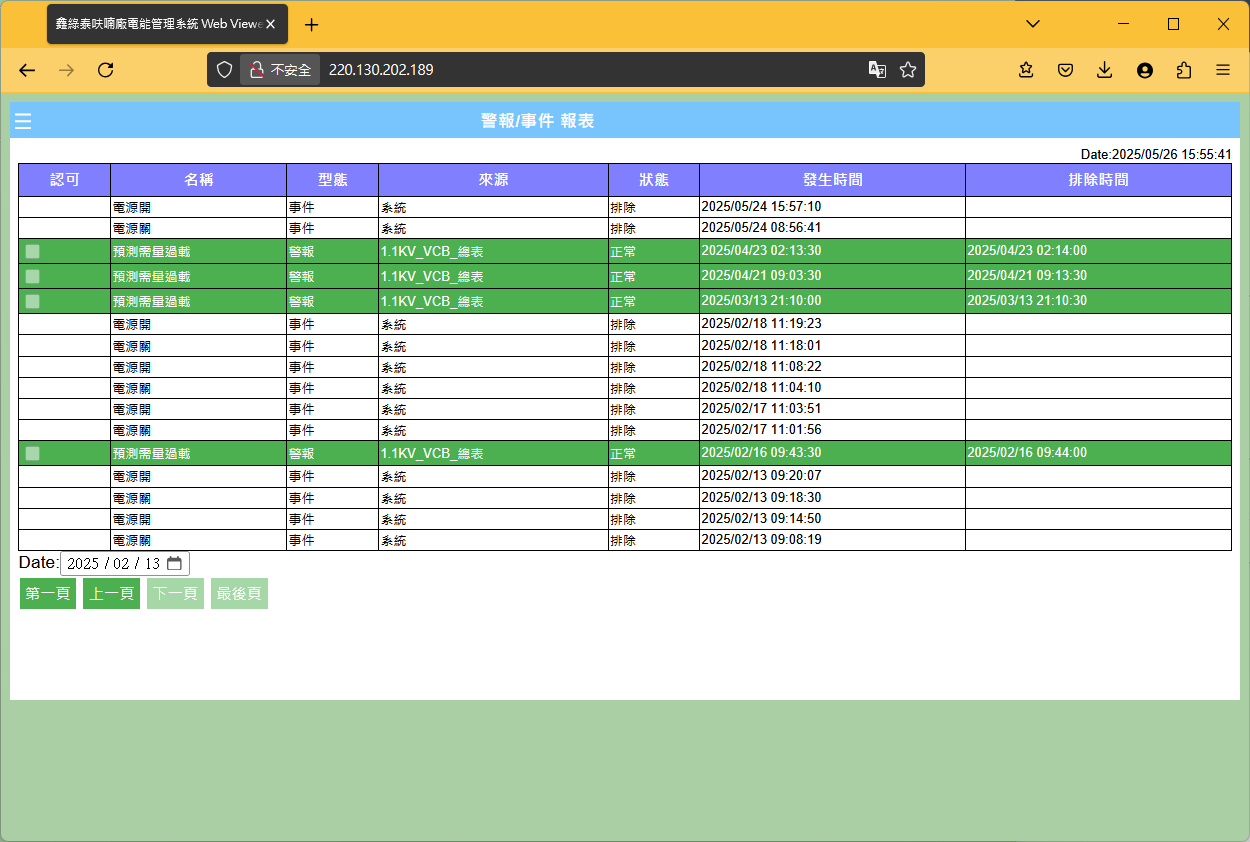The width and height of the screenshot is (1250, 842).
Task: Click 最後頁 last page button
Action: tap(239, 593)
